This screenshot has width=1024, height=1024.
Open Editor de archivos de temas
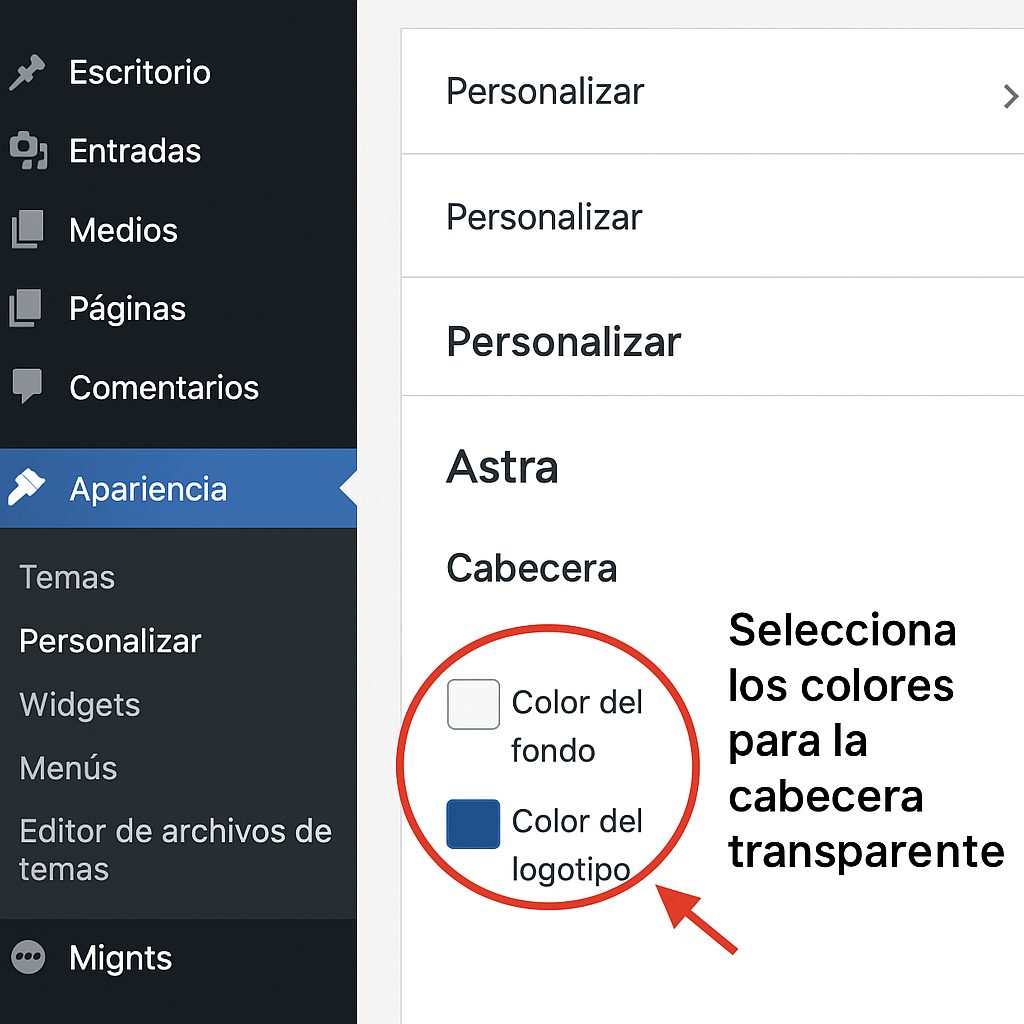[x=175, y=849]
